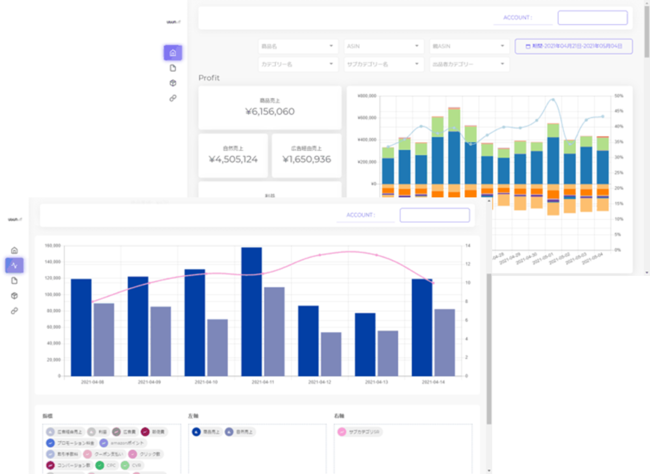The width and height of the screenshot is (650, 475).
Task: Click the upper ACCOUNT input field
Action: (x=592, y=17)
